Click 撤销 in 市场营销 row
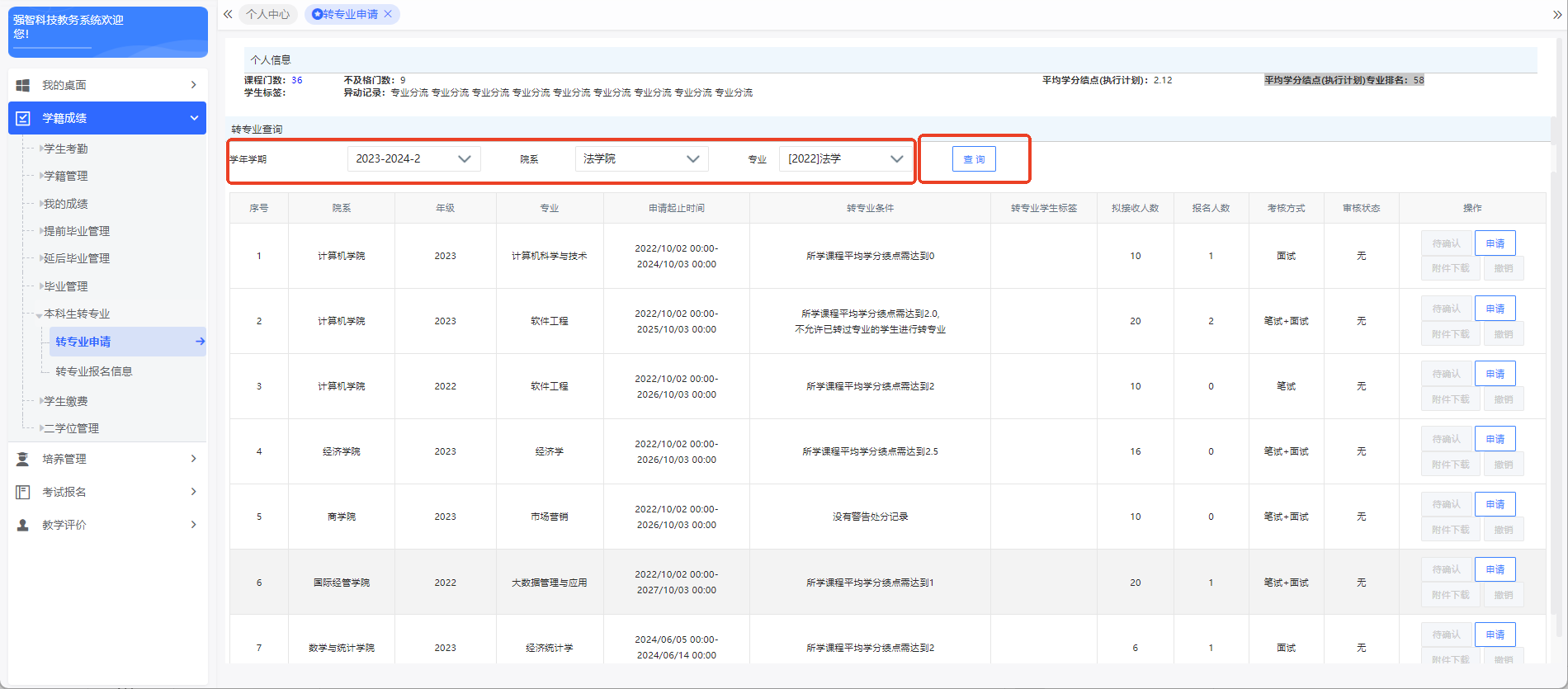Image resolution: width=1568 pixels, height=689 pixels. click(x=1503, y=530)
